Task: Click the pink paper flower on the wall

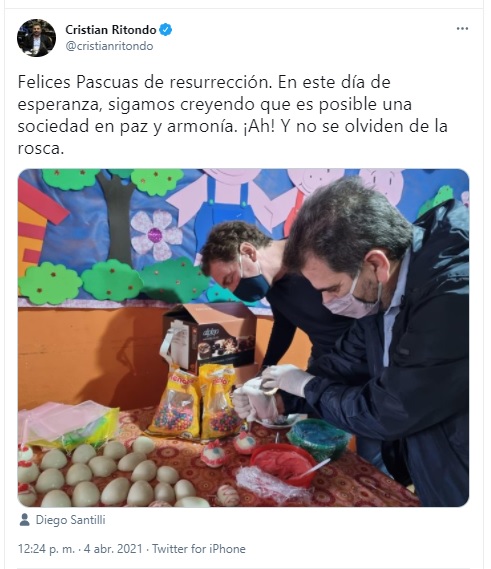Action: [x=155, y=234]
